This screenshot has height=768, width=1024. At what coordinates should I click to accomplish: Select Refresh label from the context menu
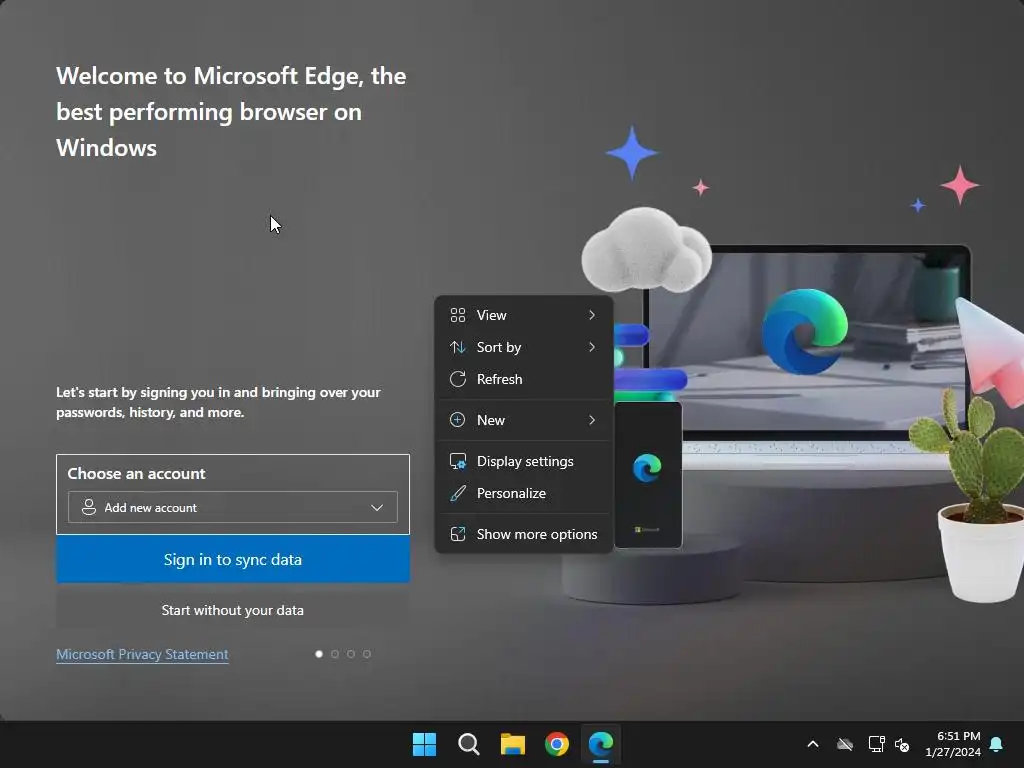click(500, 379)
